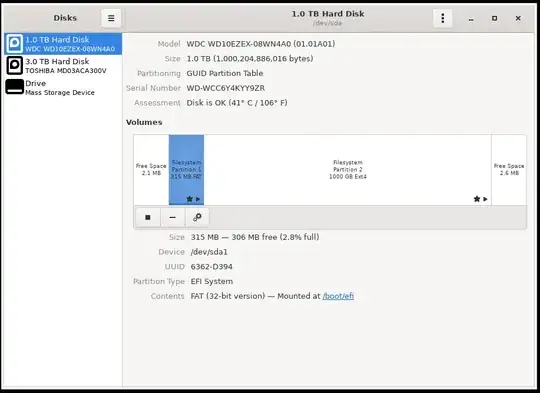Click the Disk is OK assessment text
The width and height of the screenshot is (540, 393).
click(237, 103)
